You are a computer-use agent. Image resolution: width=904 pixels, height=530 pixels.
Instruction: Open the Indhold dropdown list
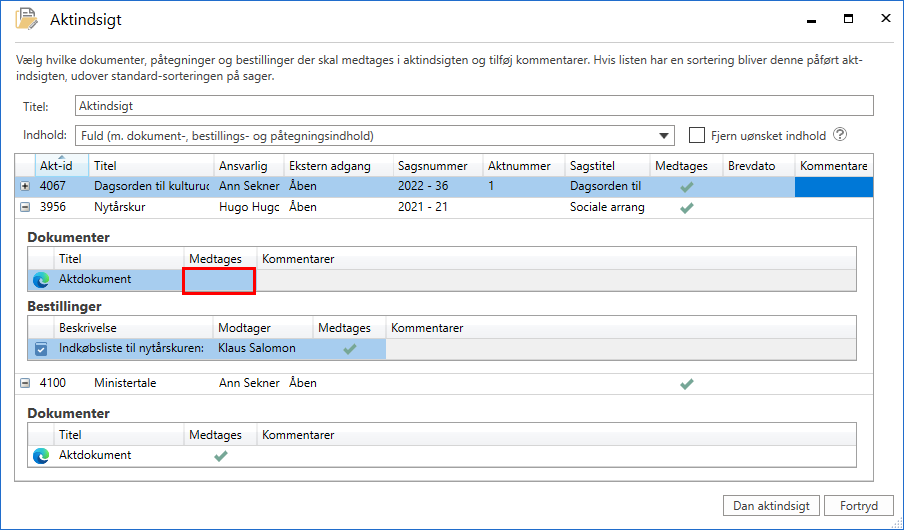pos(666,136)
